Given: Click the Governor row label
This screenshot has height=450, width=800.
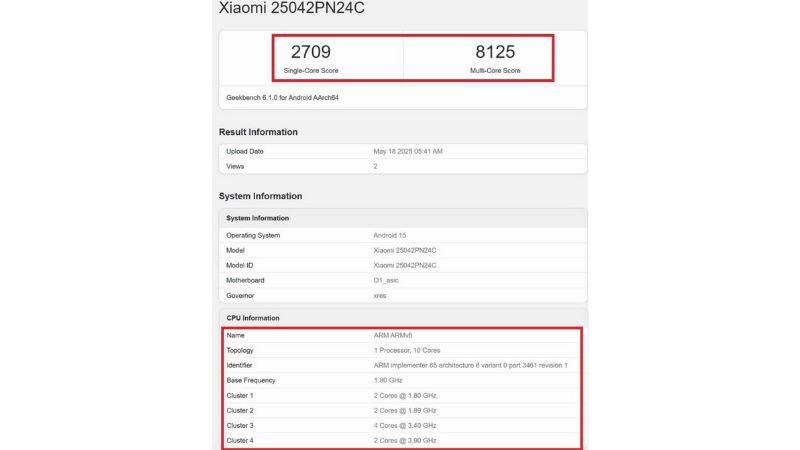Looking at the screenshot, I should coord(240,295).
